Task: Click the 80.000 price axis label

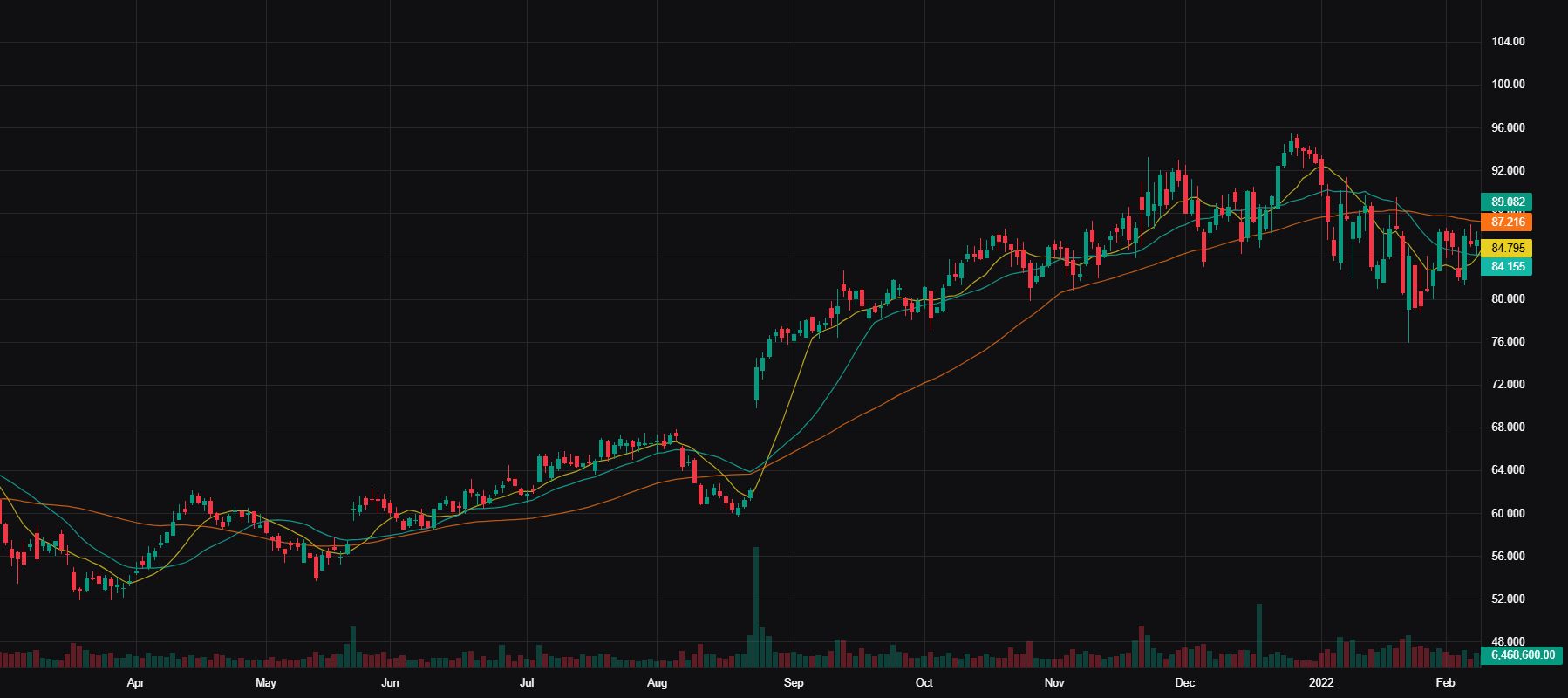Action: click(1508, 298)
